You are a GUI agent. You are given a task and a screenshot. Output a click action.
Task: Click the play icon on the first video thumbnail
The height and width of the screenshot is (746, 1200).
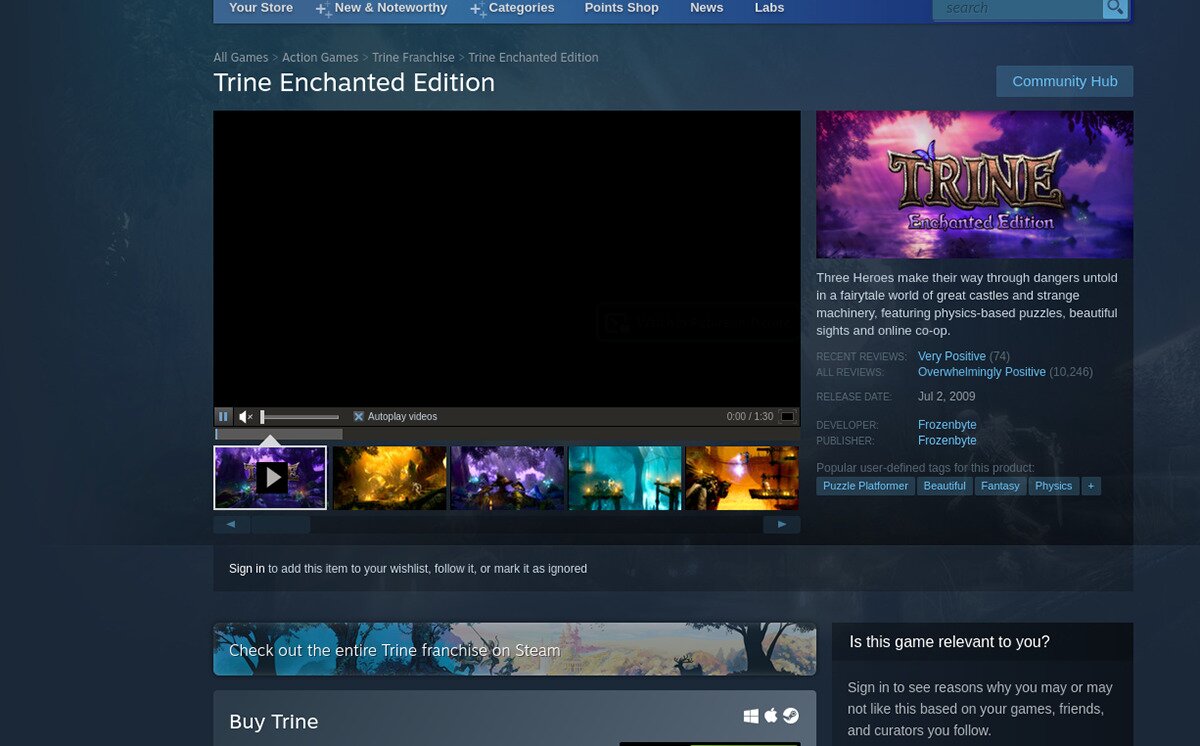[x=270, y=477]
